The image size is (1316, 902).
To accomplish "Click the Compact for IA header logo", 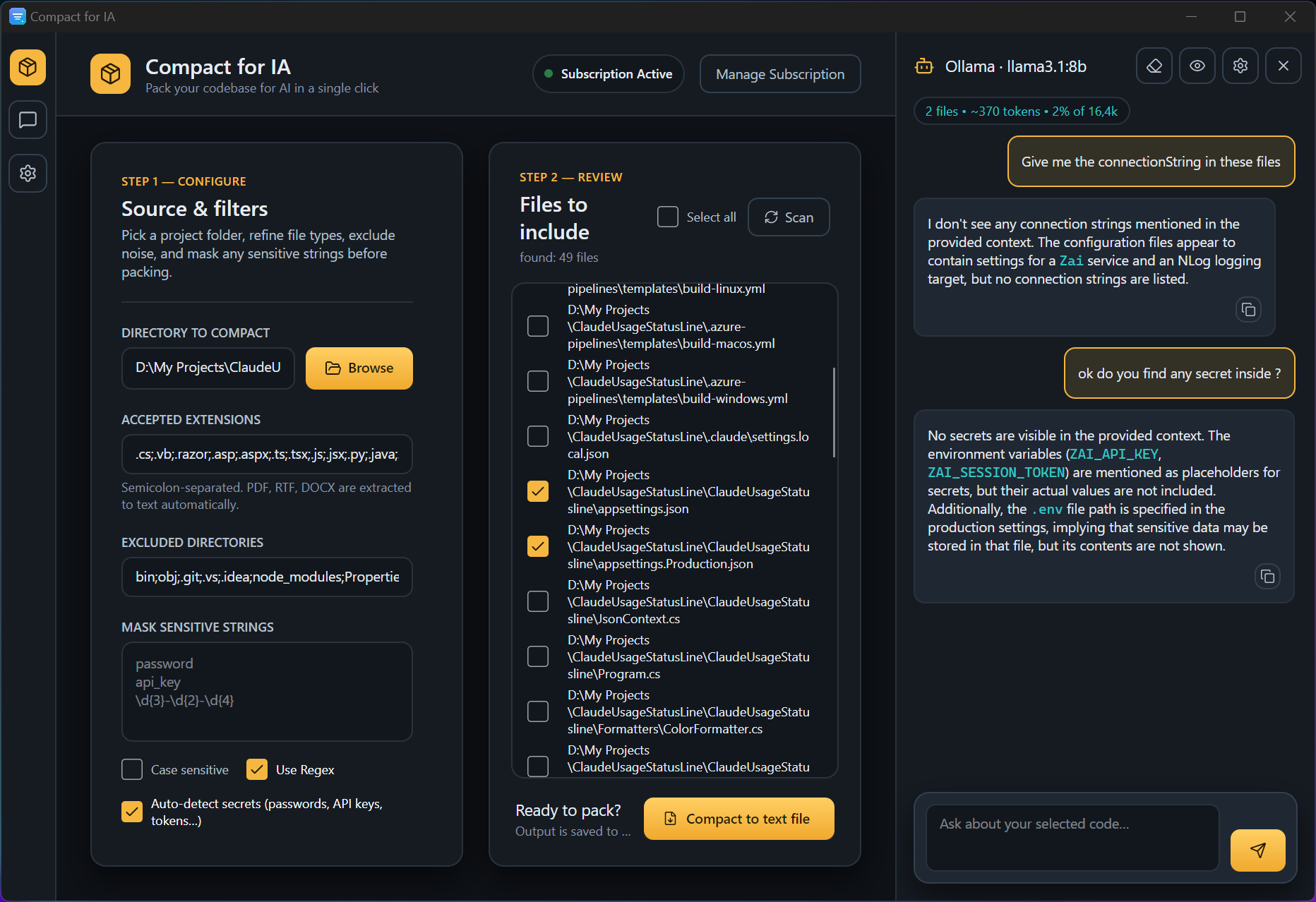I will coord(110,73).
